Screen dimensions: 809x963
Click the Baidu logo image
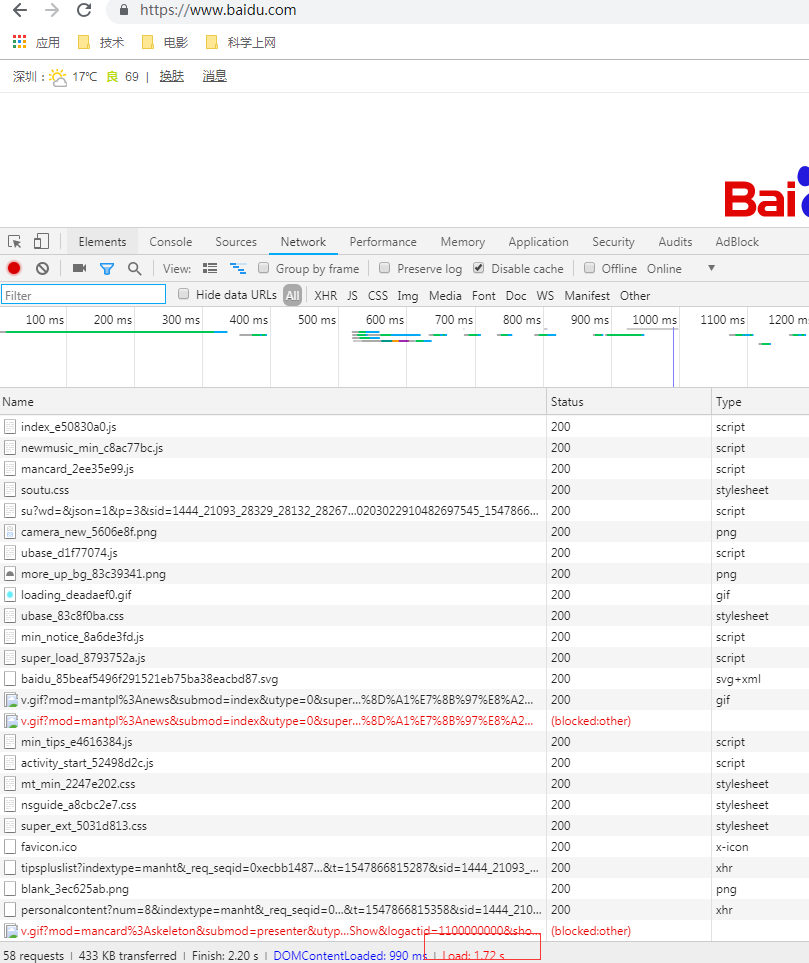pyautogui.click(x=767, y=192)
